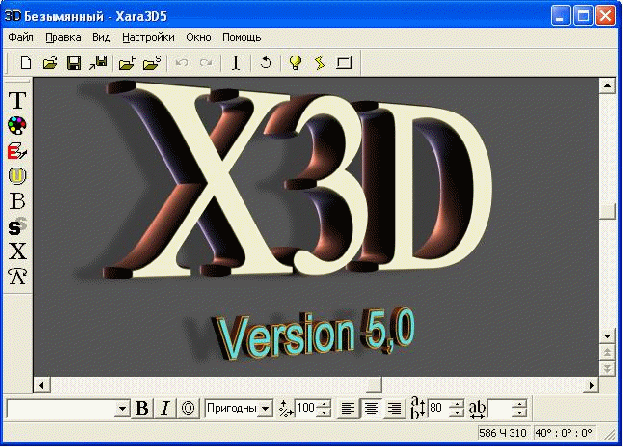This screenshot has height=447, width=623.
Task: Click the open style folder icon with S
Action: (152, 63)
